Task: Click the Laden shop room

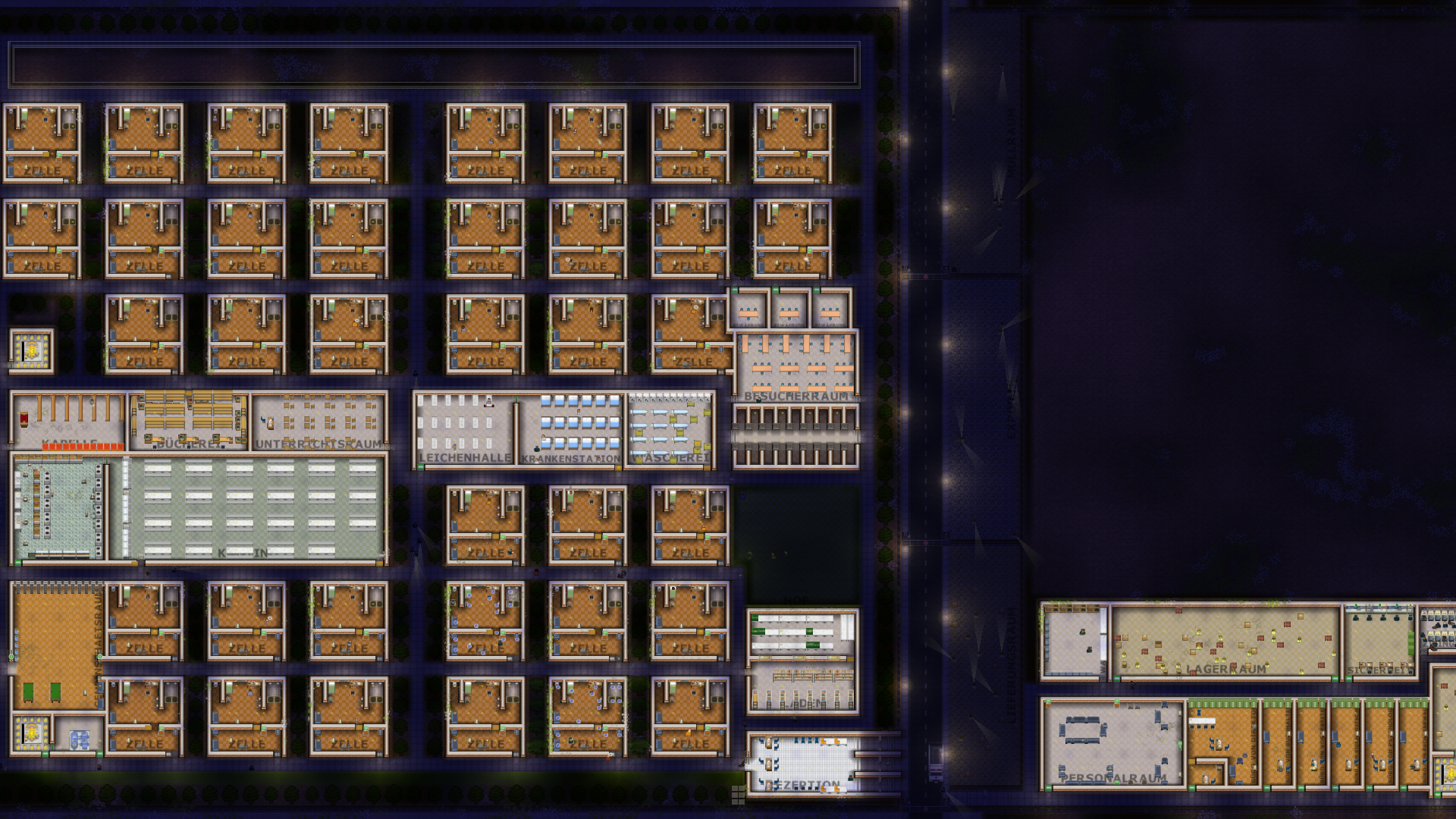Action: 802,686
